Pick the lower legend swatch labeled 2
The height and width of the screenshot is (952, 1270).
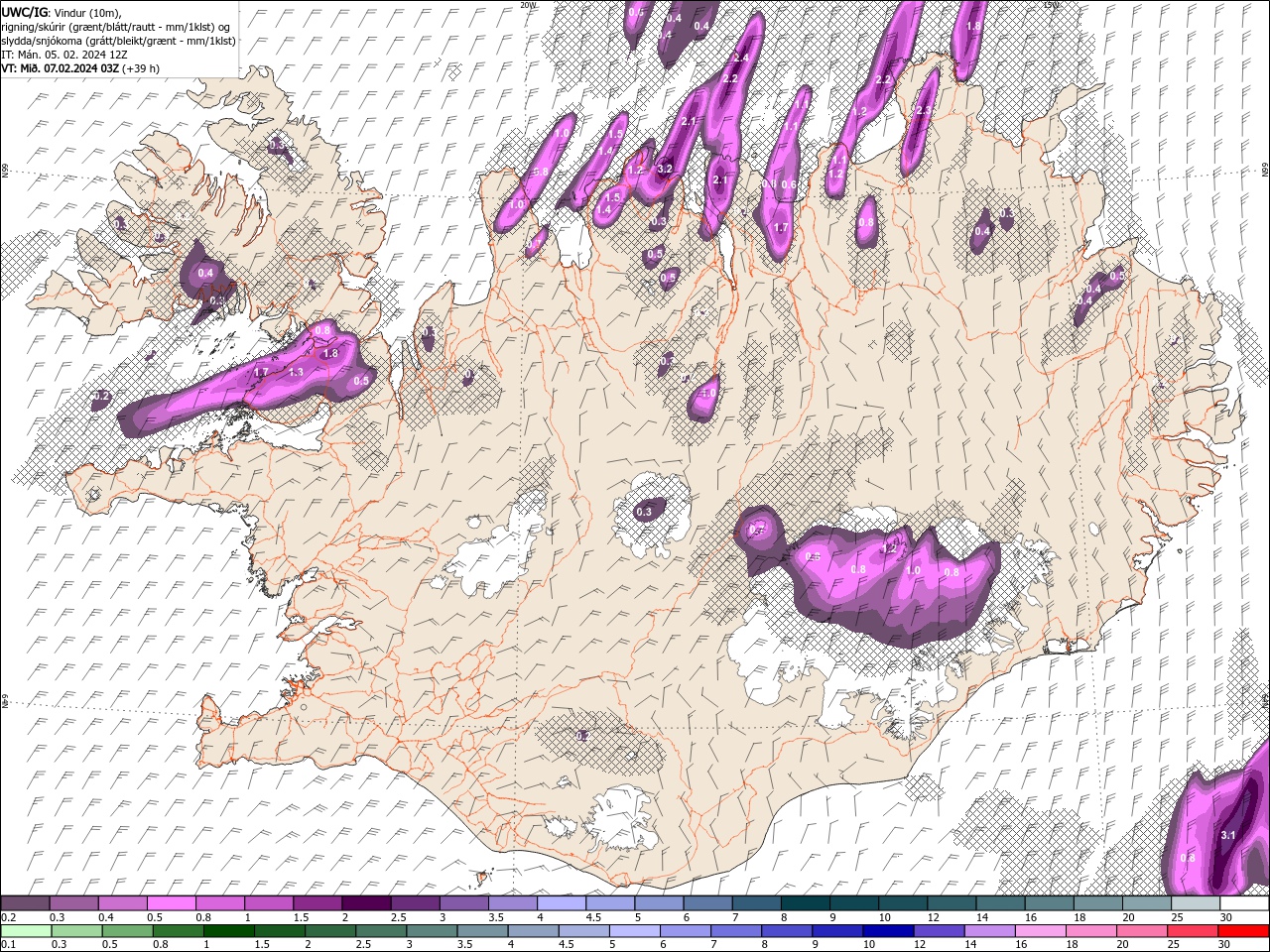(329, 930)
